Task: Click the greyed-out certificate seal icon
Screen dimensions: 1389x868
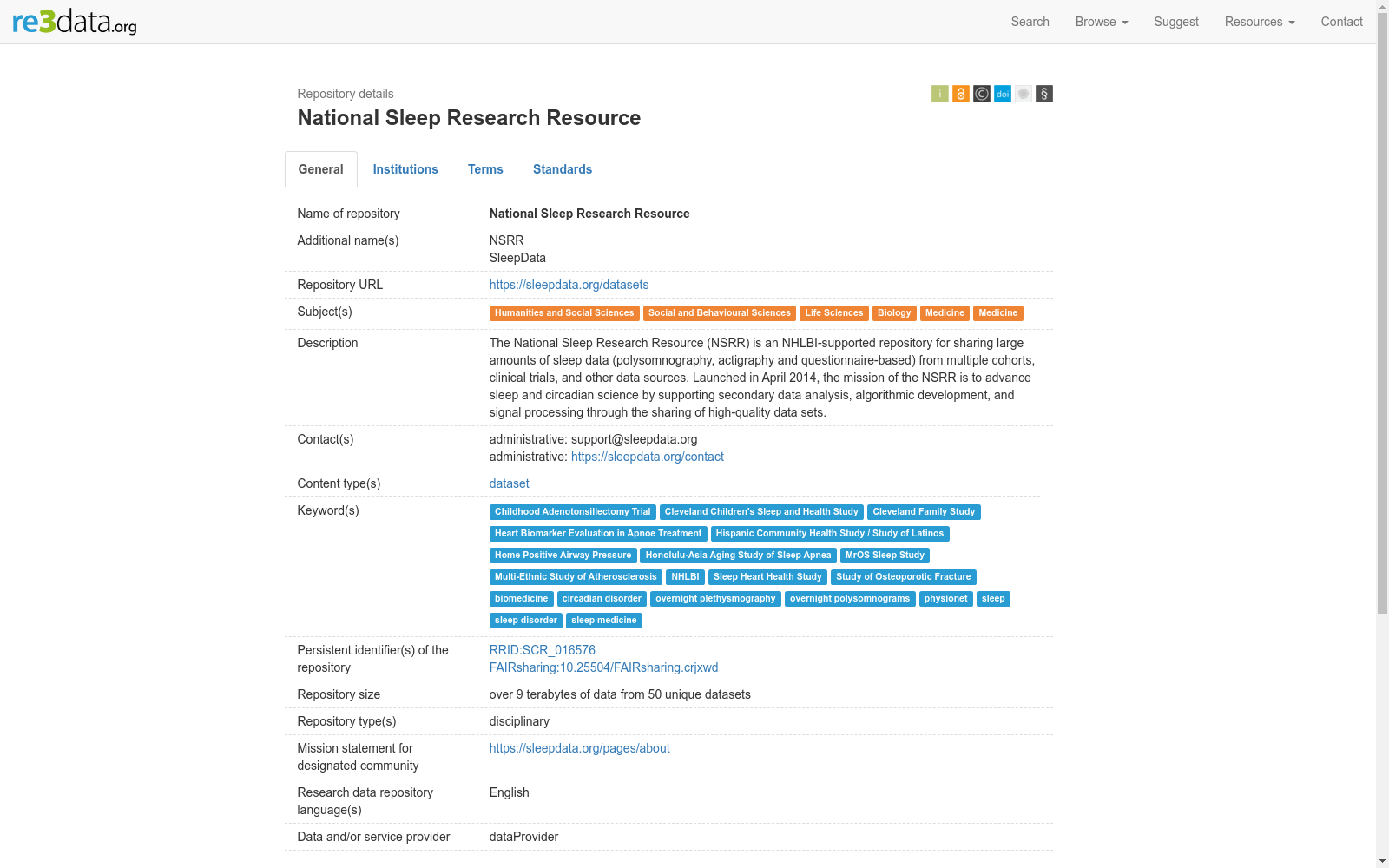Action: coord(1024,94)
